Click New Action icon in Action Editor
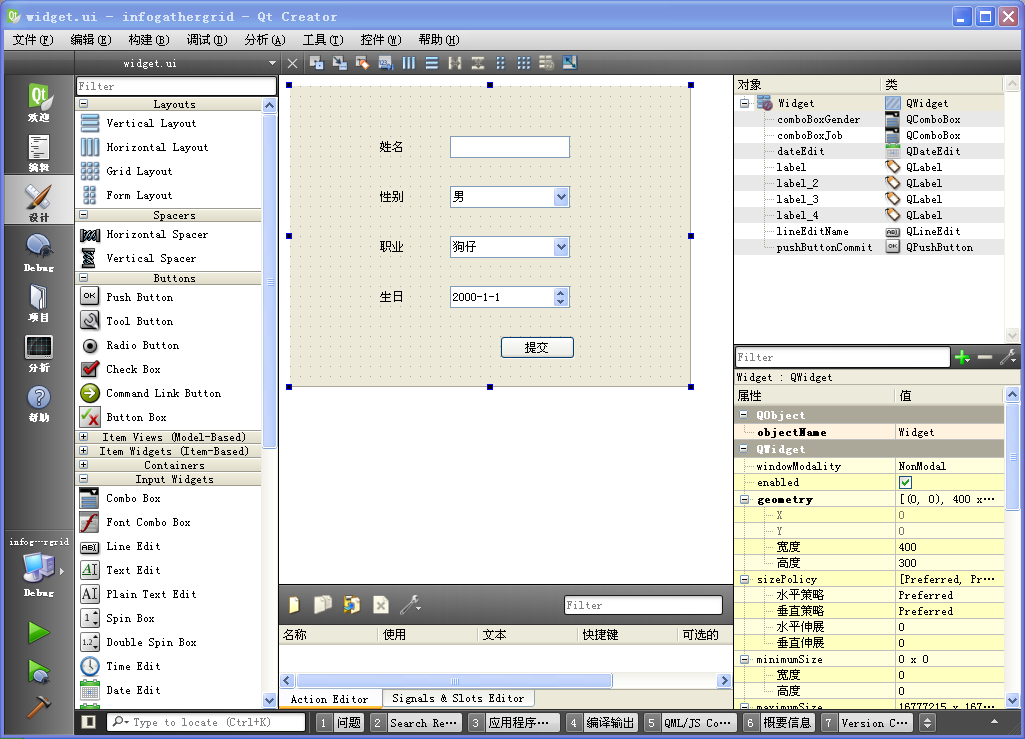Screen dimensions: 1025x739 coord(294,605)
